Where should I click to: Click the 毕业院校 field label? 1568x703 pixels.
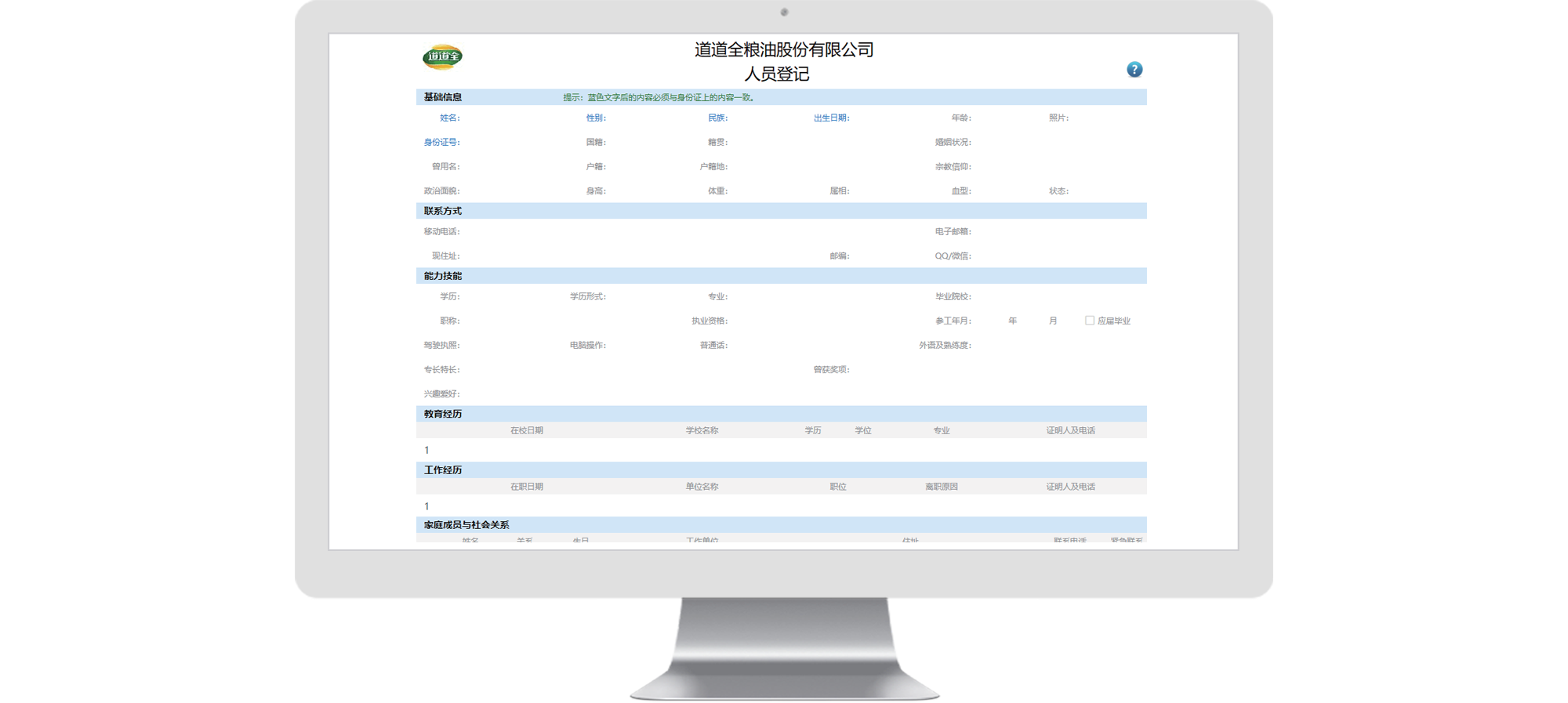pos(953,297)
